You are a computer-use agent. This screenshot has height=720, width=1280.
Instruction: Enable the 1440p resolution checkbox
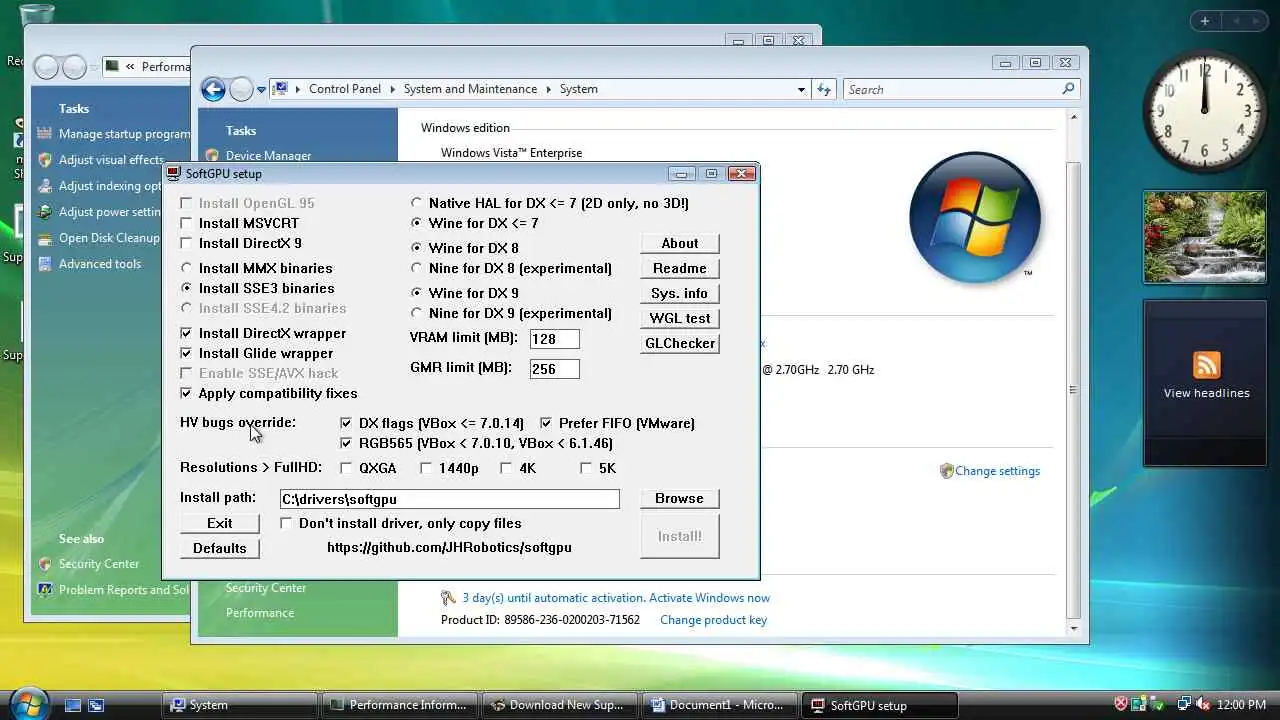click(x=426, y=468)
